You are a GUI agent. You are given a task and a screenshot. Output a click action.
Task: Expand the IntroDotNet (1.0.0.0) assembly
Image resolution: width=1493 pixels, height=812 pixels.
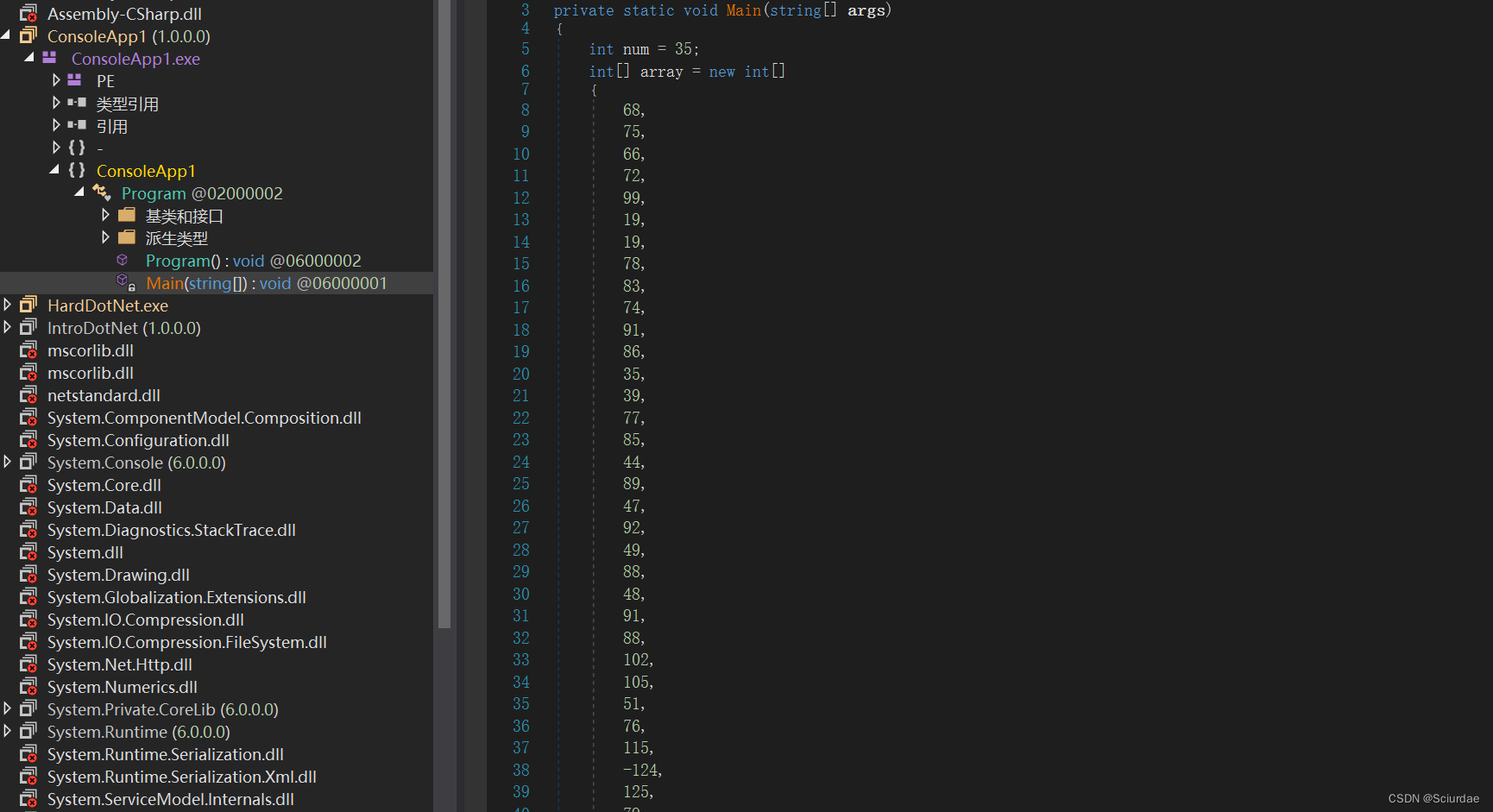(7, 327)
